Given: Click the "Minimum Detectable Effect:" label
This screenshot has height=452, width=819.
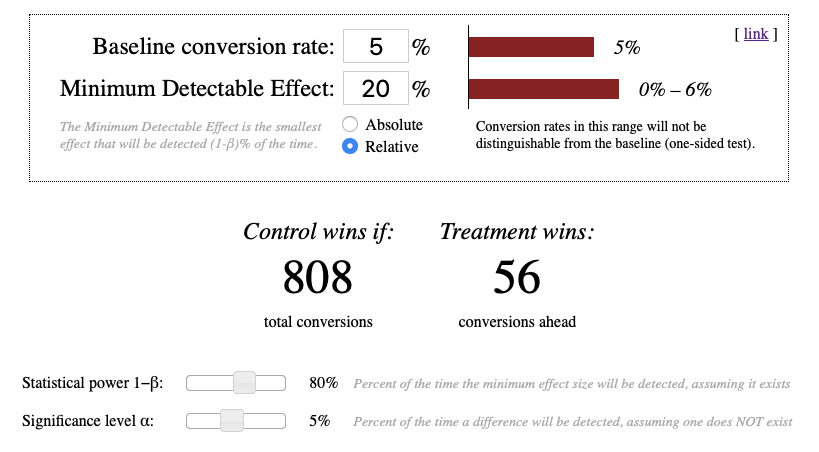Looking at the screenshot, I should pos(197,89).
